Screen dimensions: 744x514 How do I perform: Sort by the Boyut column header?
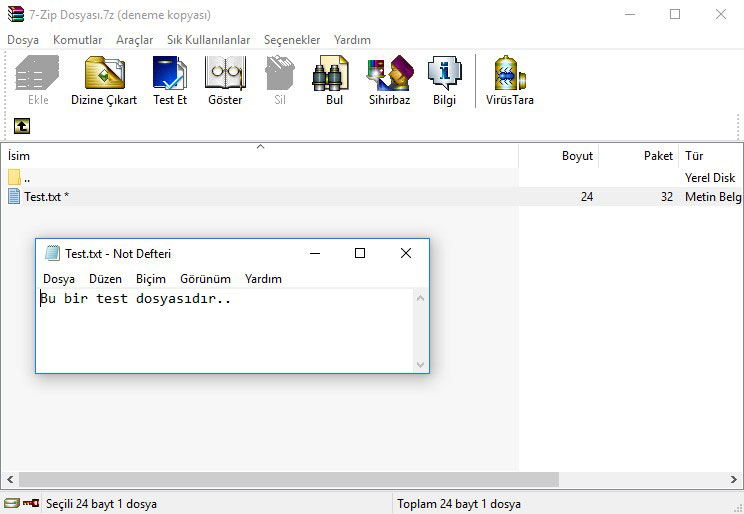tap(558, 156)
